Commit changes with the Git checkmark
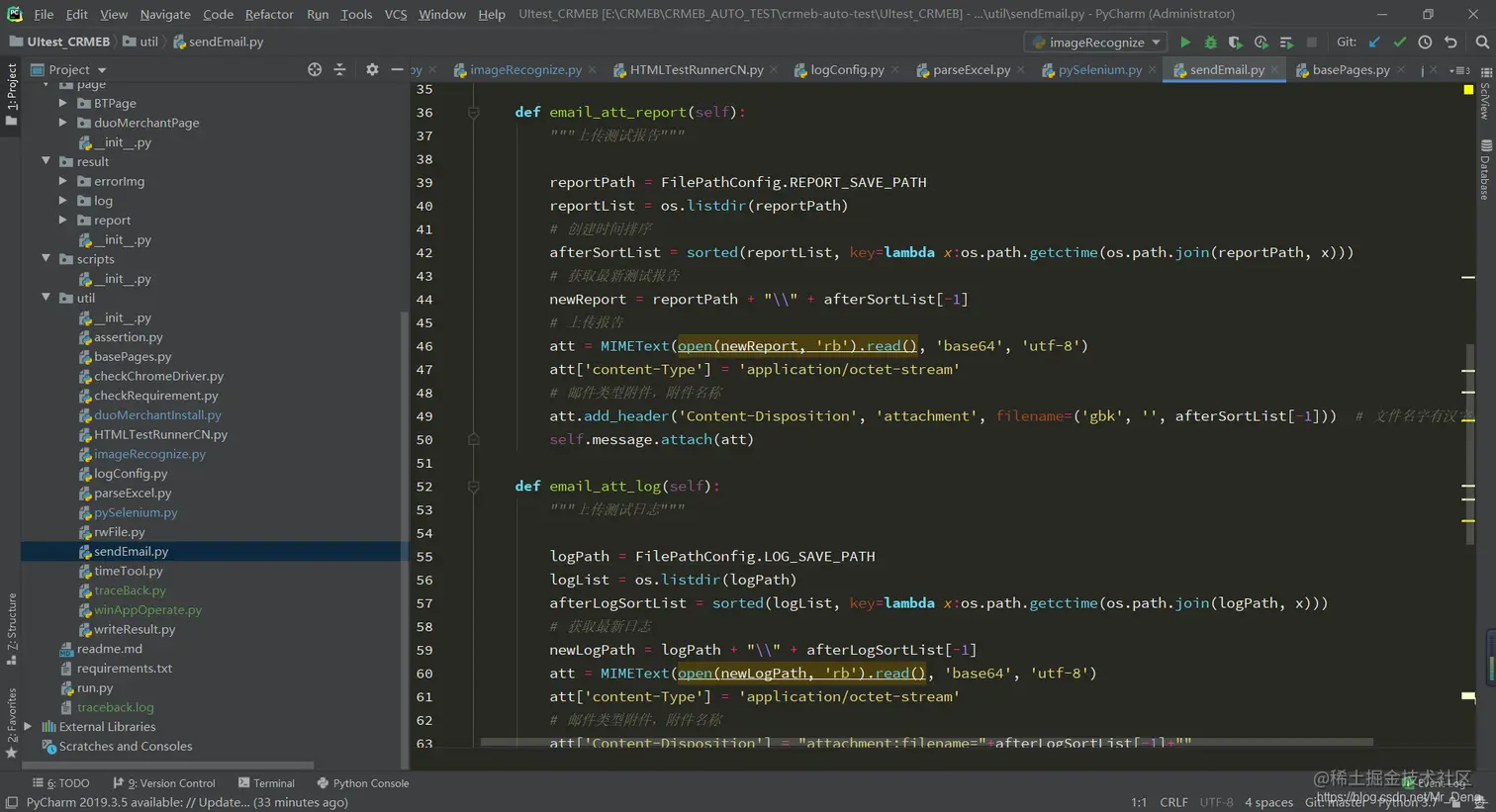The image size is (1496, 812). pyautogui.click(x=1399, y=43)
